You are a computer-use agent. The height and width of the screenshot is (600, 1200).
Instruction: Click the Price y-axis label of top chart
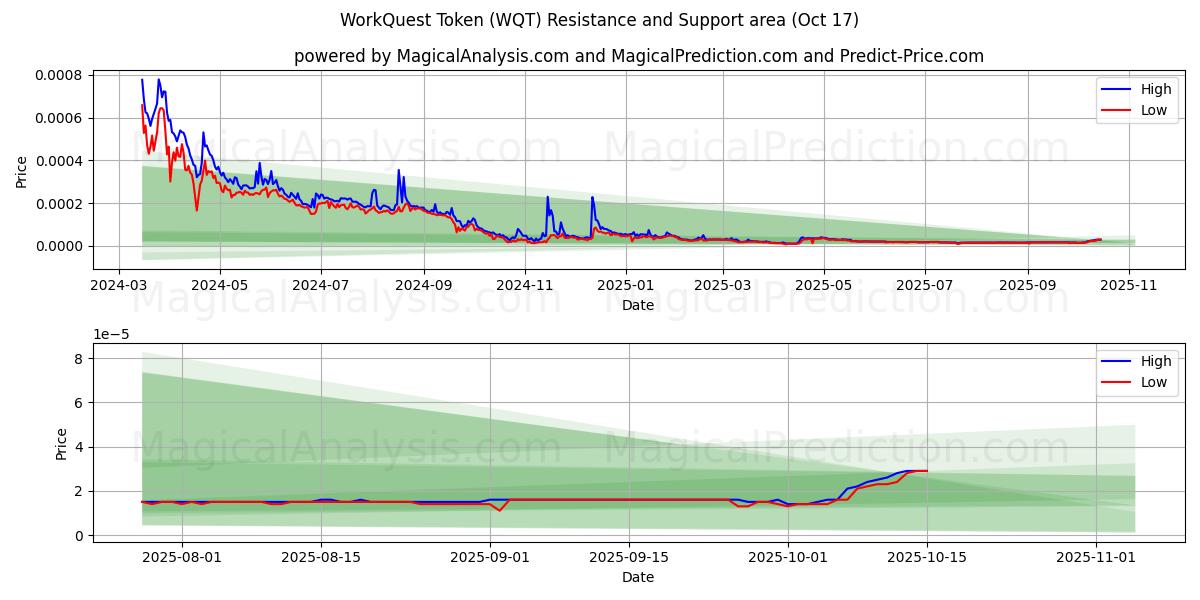tap(22, 171)
